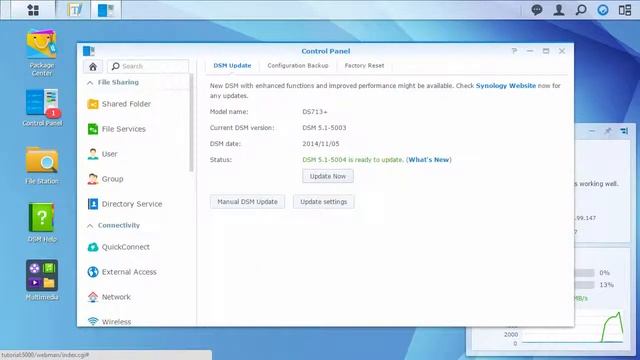This screenshot has width=640, height=360.
Task: Pin the widget panel with the pin icon
Action: click(x=608, y=131)
